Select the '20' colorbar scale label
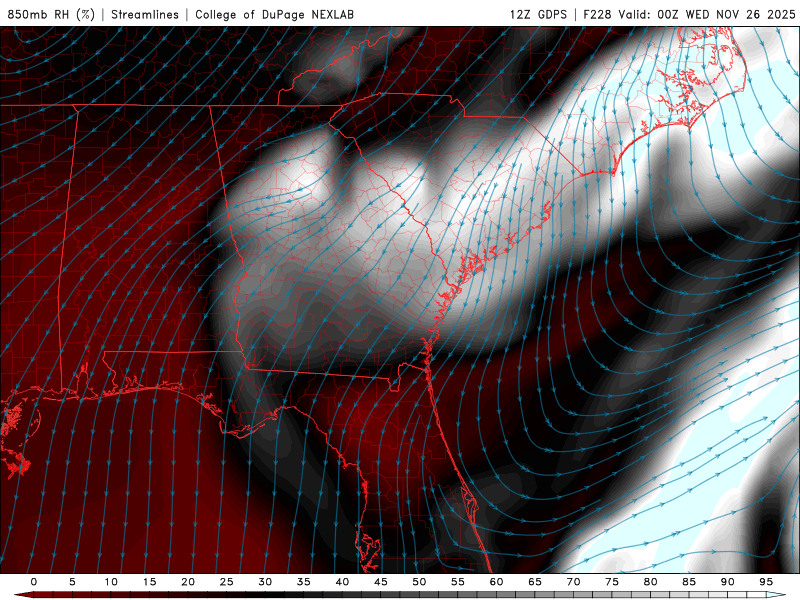 coord(188,582)
